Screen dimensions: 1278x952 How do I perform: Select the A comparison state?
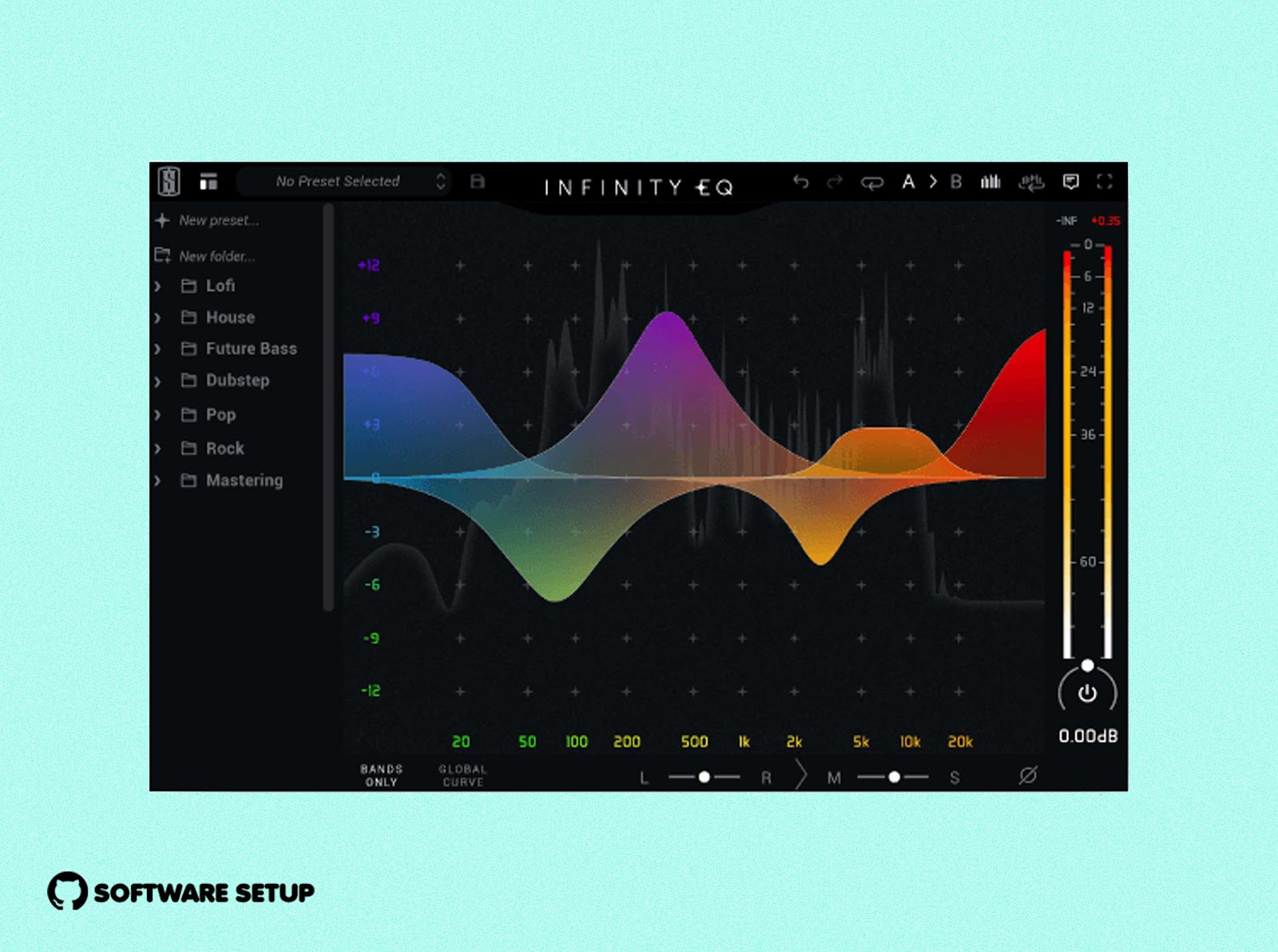coord(908,182)
